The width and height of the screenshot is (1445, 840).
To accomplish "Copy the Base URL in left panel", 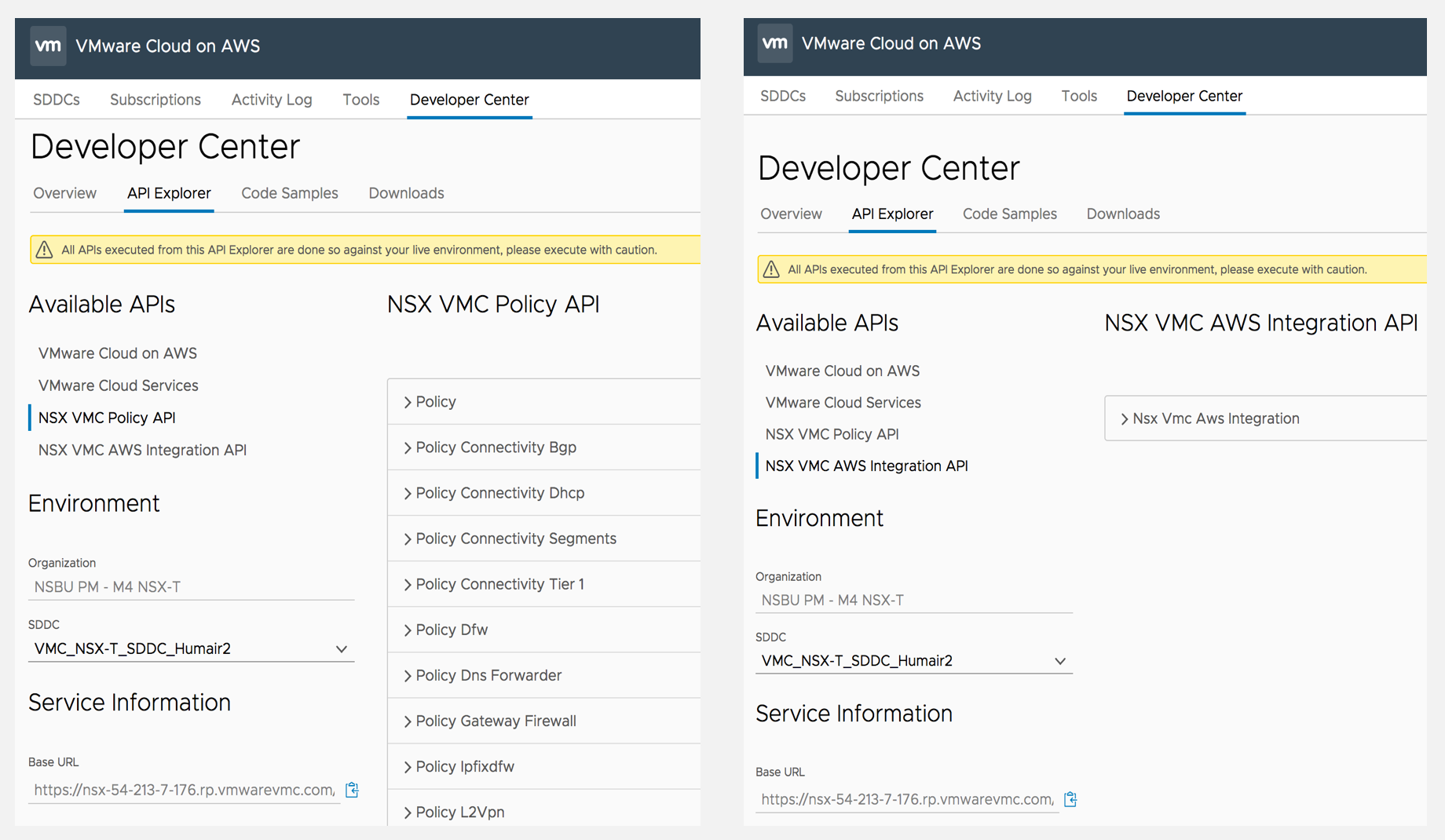I will 352,790.
